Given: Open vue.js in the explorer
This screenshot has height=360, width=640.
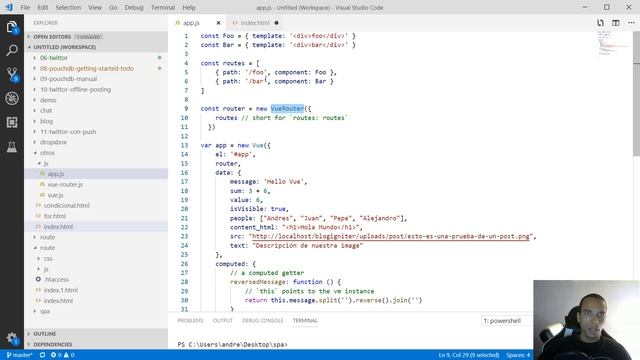Looking at the screenshot, I should tap(96, 195).
